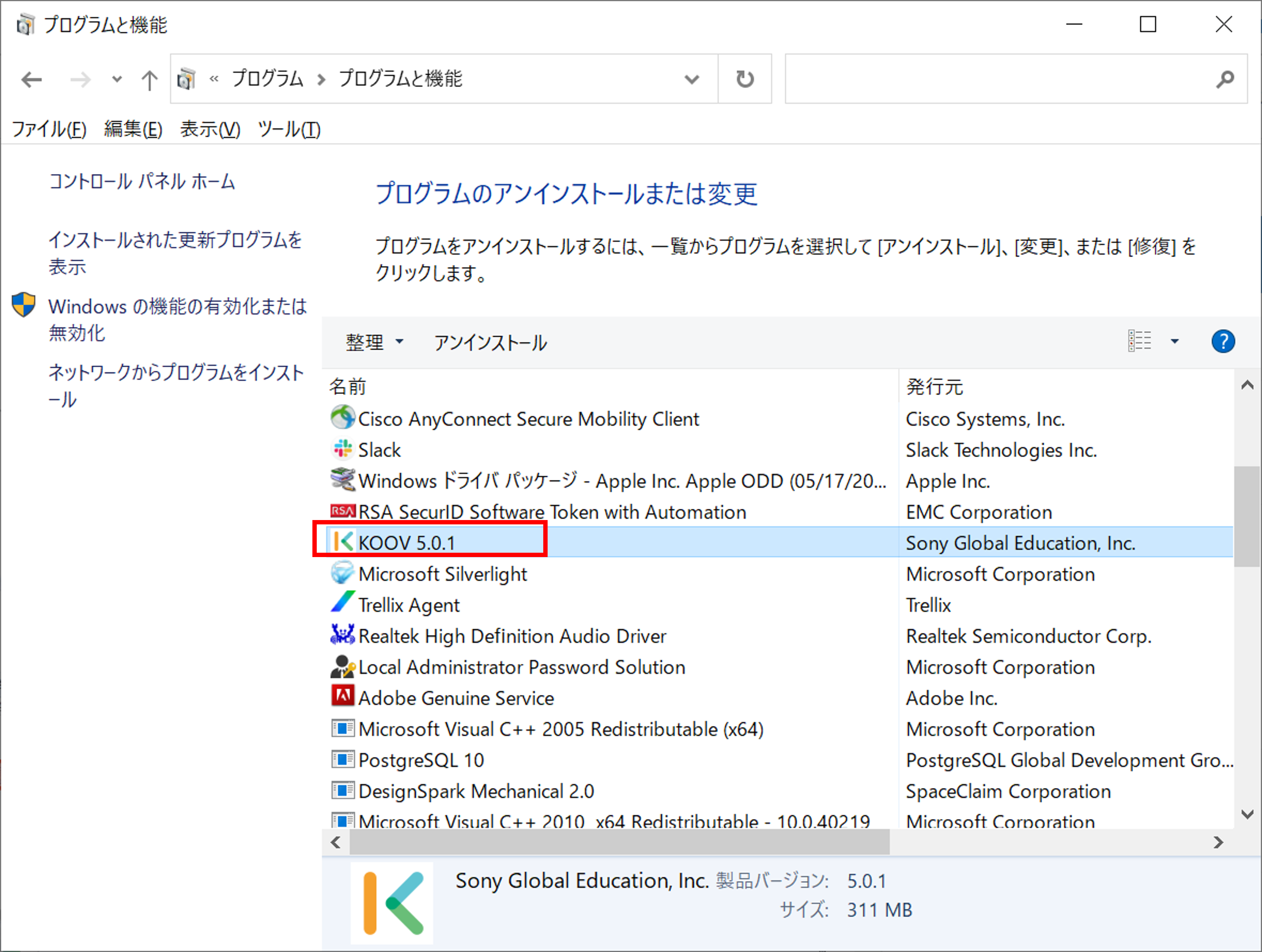The image size is (1262, 952).
Task: Select the Slack program name
Action: [379, 450]
